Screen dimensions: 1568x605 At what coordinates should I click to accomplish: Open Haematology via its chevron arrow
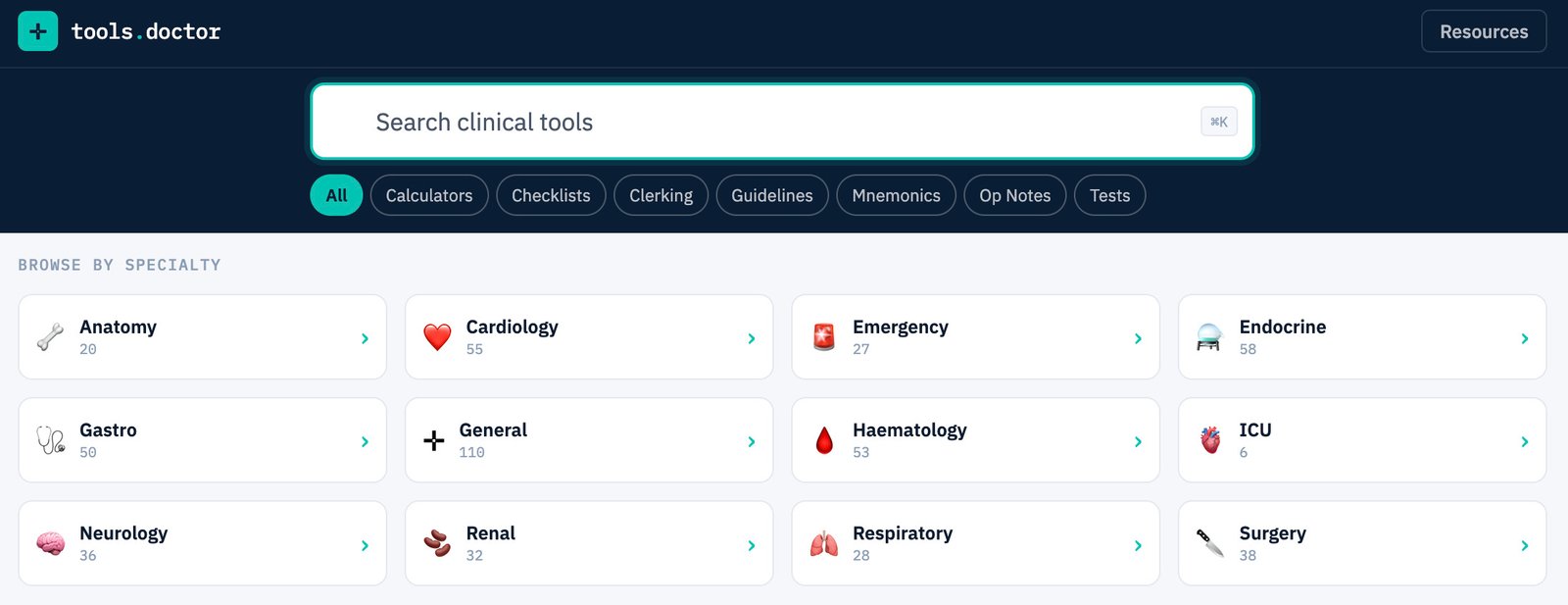coord(1138,441)
